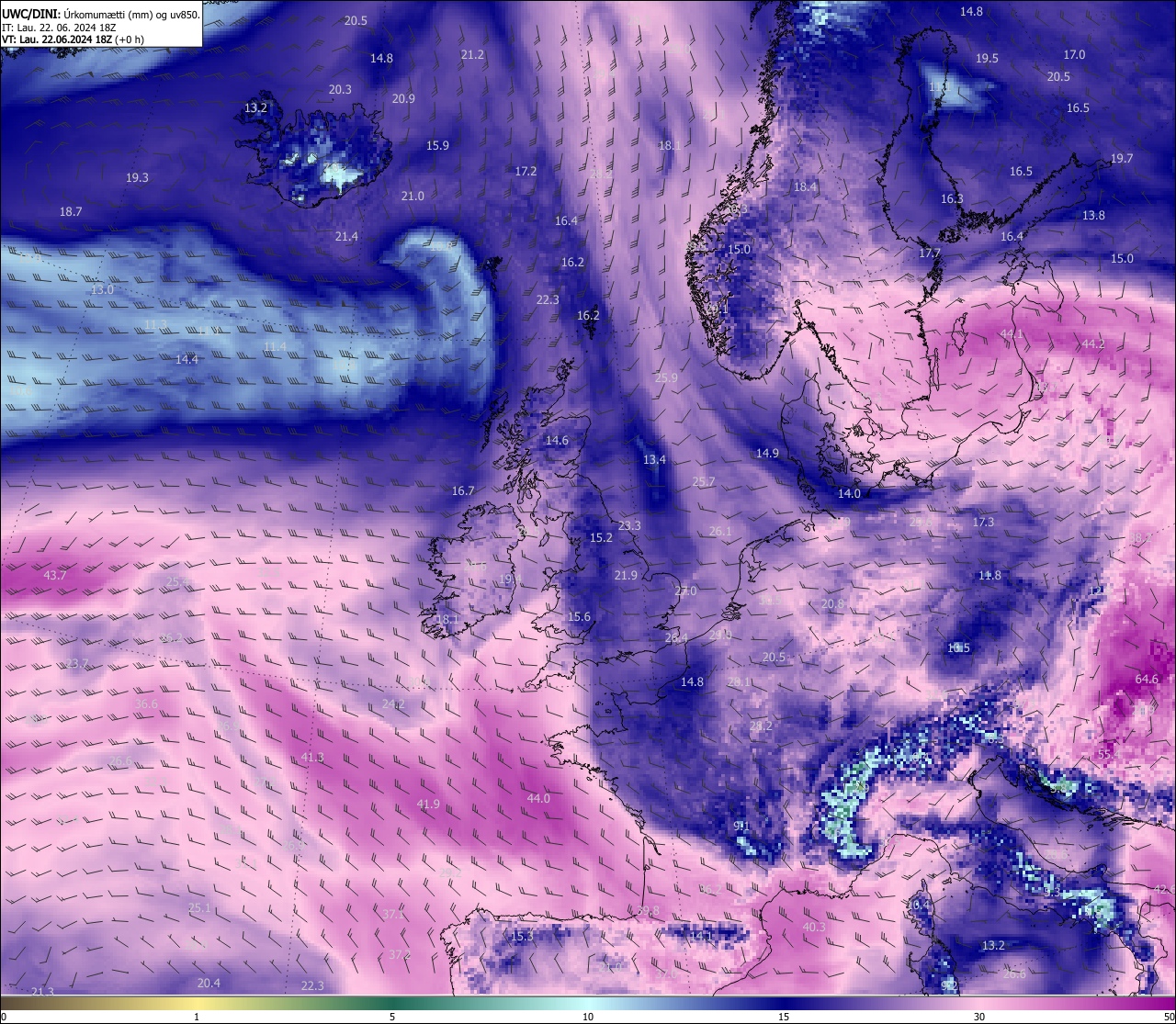Image resolution: width=1176 pixels, height=1024 pixels.
Task: Click the color scale label 30
Action: [979, 1017]
